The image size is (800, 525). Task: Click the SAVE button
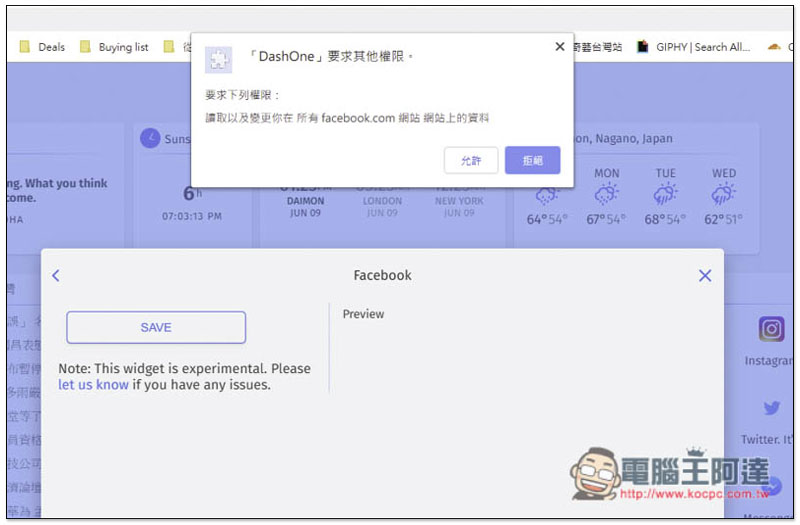click(x=156, y=327)
